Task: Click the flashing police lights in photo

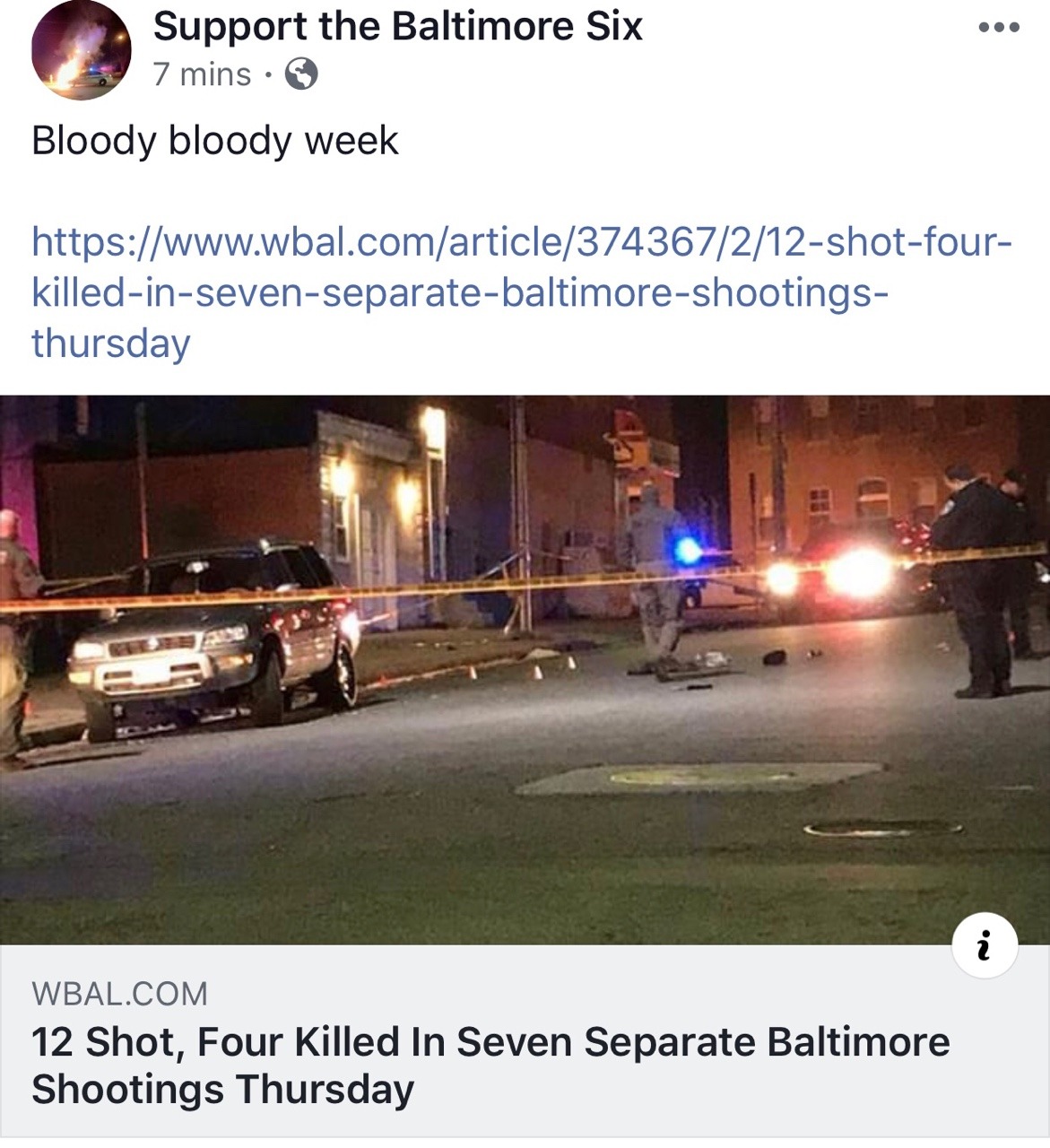Action: pyautogui.click(x=689, y=550)
